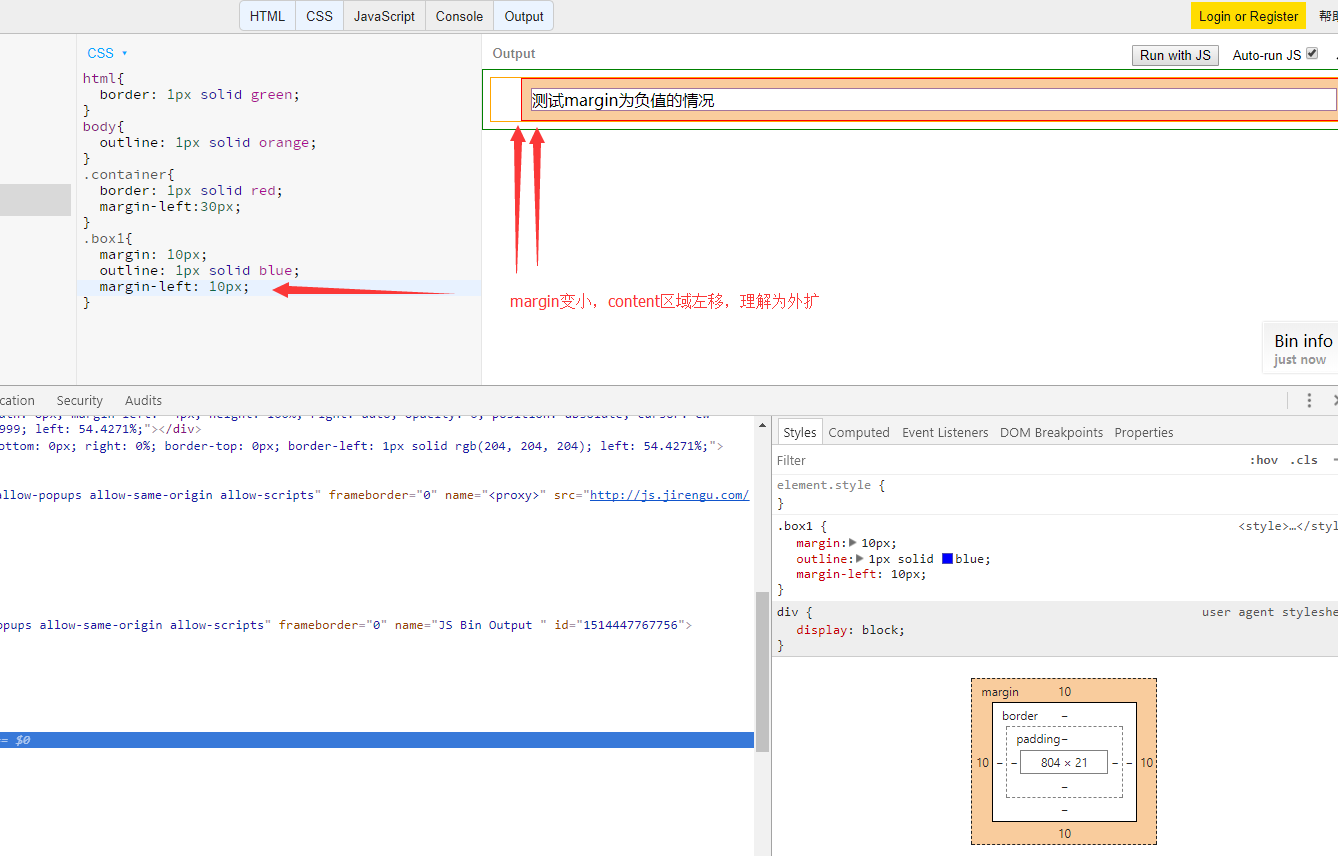Click the html{ selector line in CSS editor
This screenshot has height=856, width=1338.
coord(104,78)
